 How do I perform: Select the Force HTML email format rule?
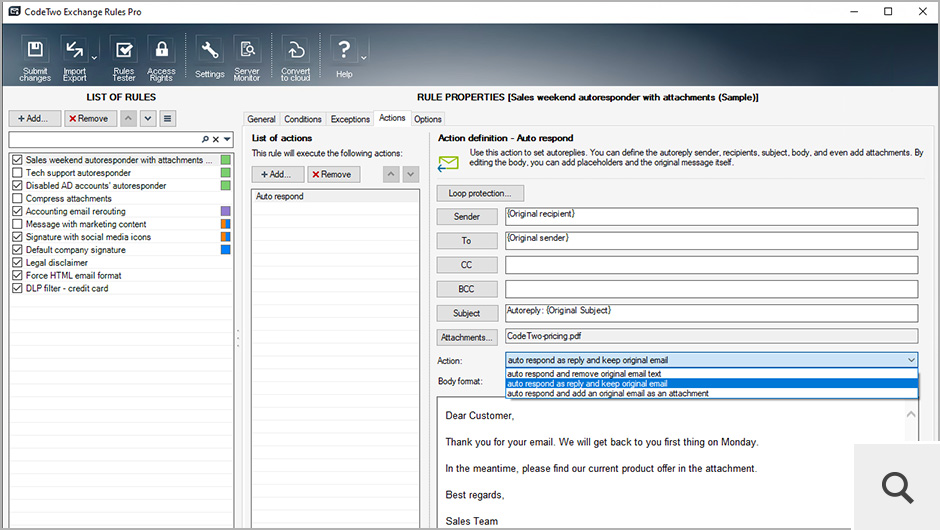click(x=122, y=275)
